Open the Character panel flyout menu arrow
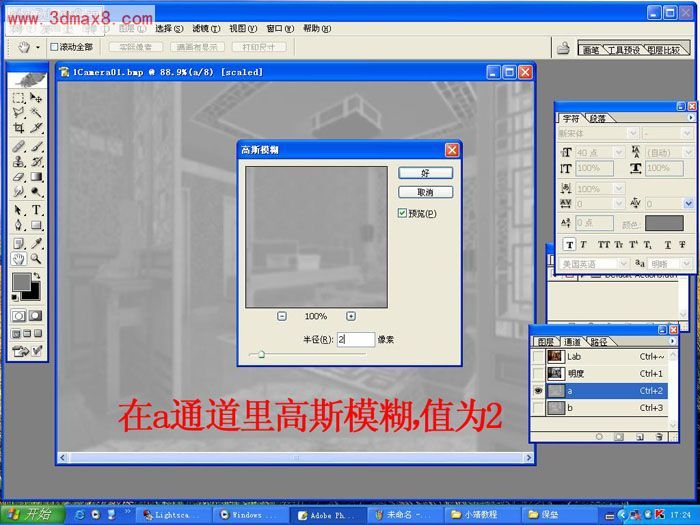 click(691, 118)
